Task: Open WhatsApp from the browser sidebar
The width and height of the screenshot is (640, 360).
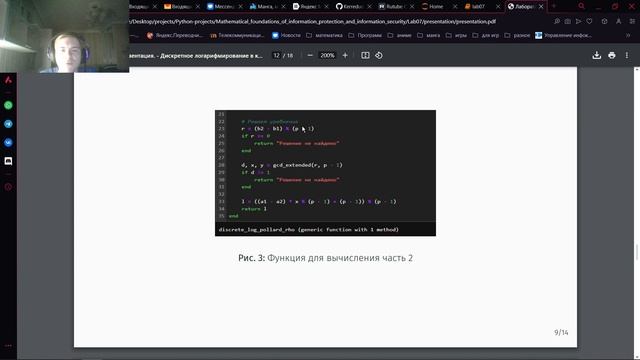Action: point(8,105)
